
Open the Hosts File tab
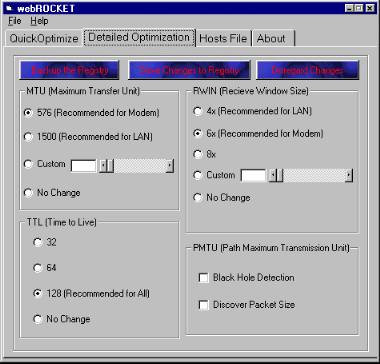click(223, 38)
